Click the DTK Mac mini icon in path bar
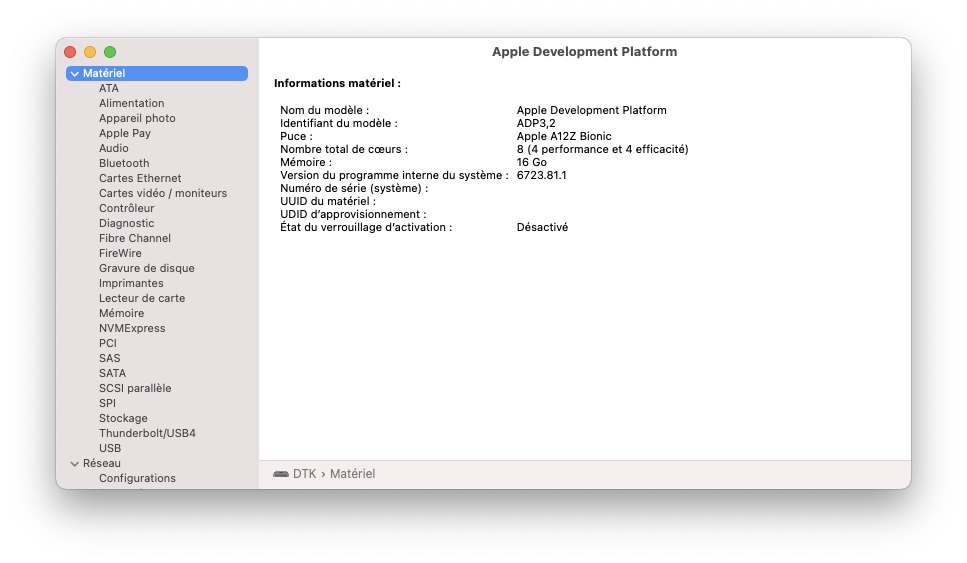This screenshot has width=967, height=563. [281, 474]
